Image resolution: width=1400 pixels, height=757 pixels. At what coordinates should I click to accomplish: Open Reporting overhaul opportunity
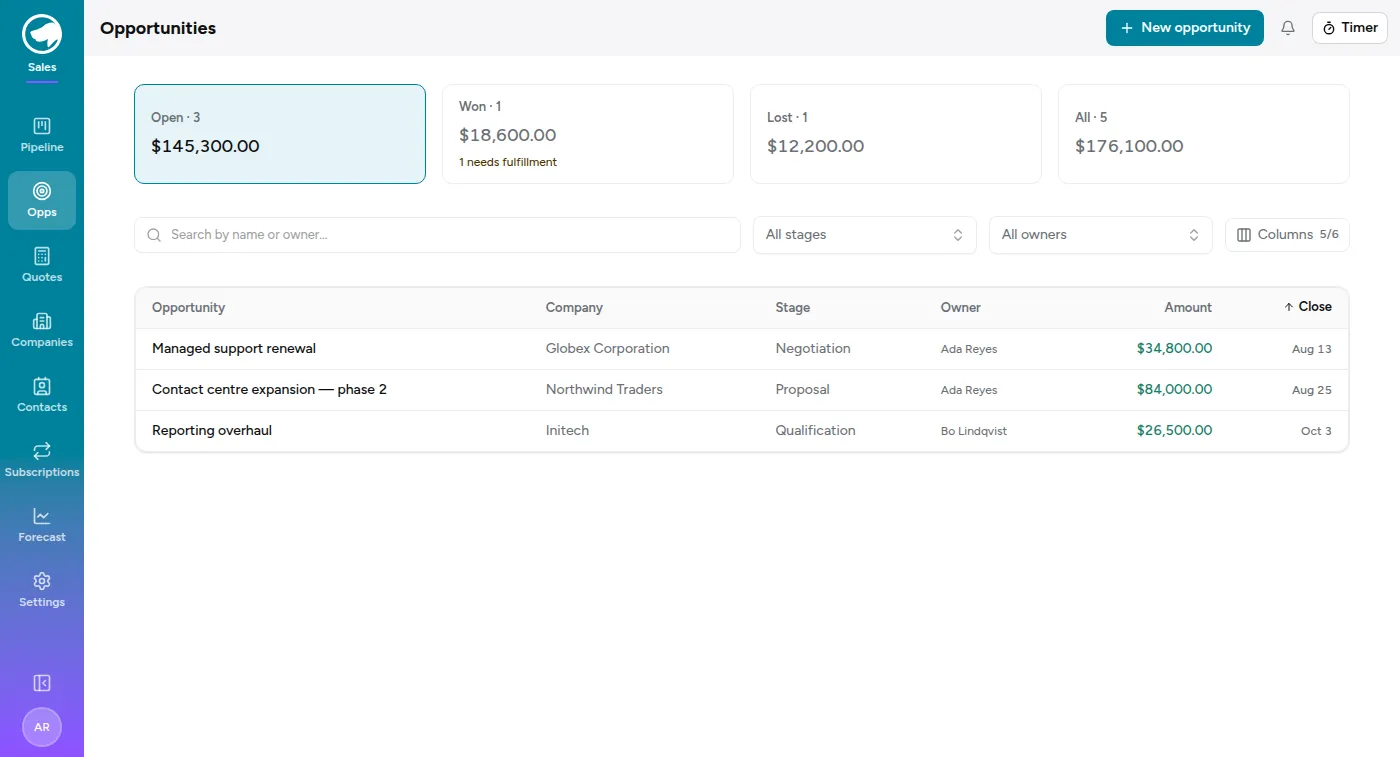[x=212, y=431]
